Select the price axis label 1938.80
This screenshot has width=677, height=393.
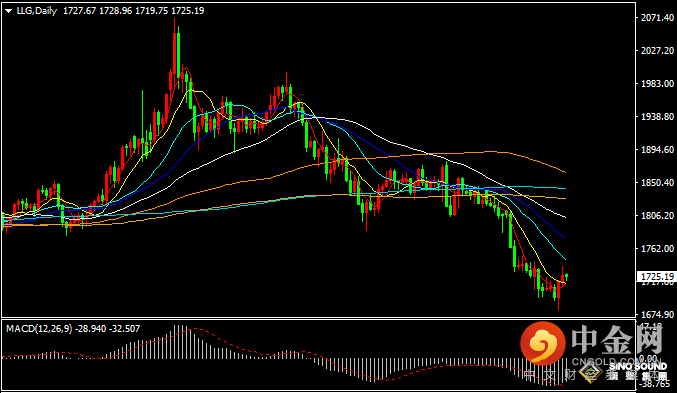click(657, 117)
